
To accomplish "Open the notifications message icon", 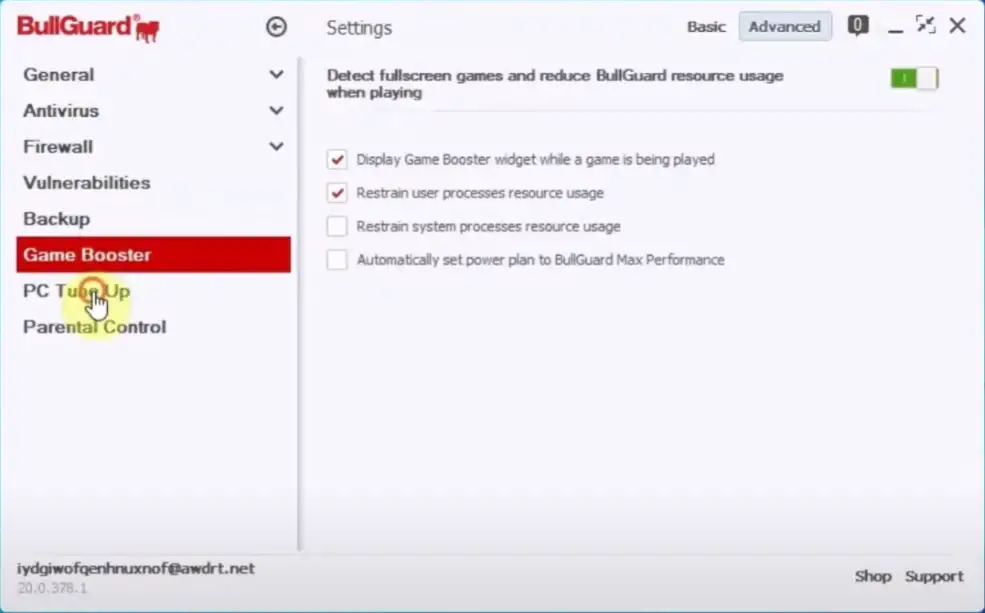I will click(x=858, y=26).
